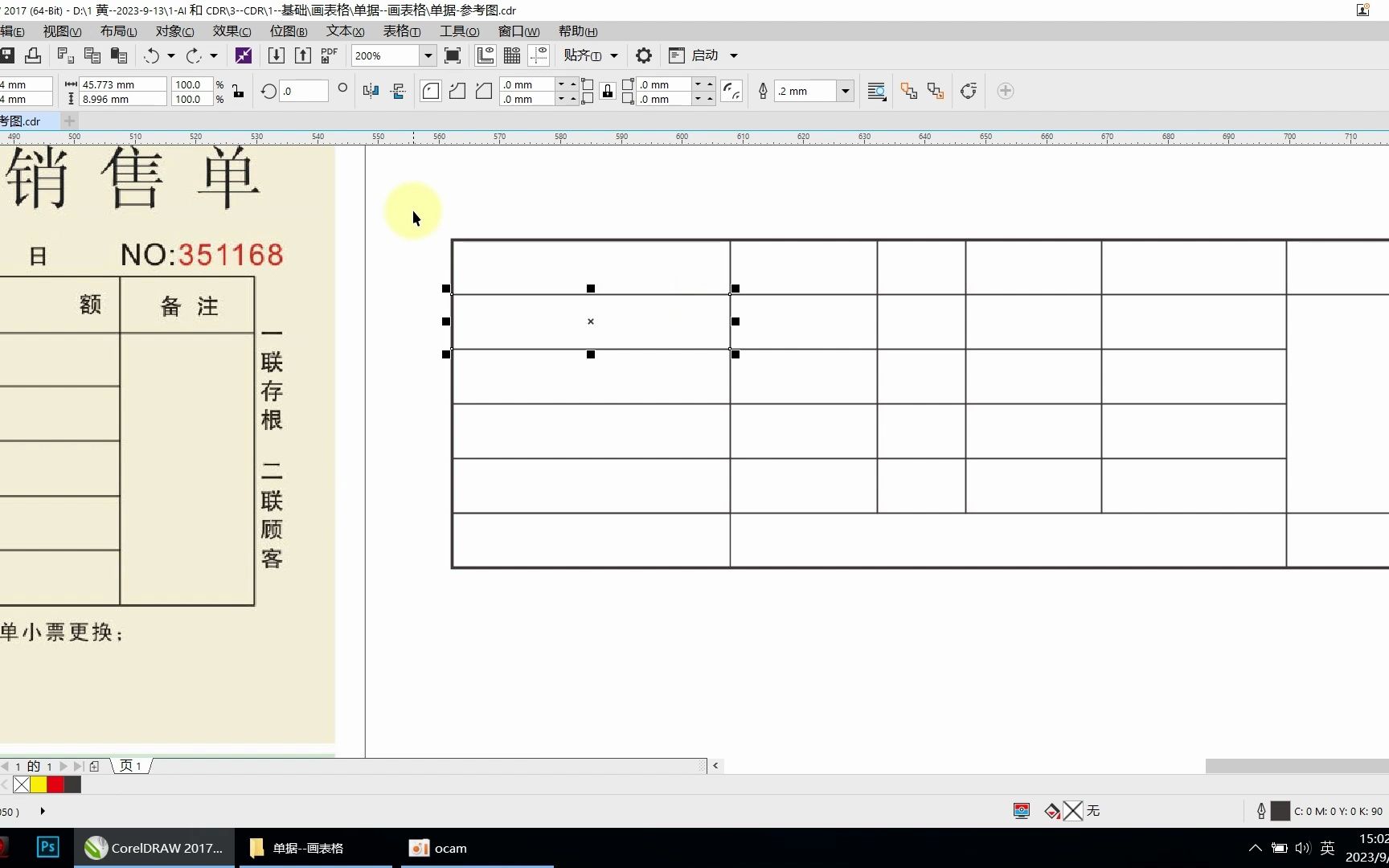Click the outline pen icon in the status bar
The image size is (1389, 868).
click(1261, 811)
